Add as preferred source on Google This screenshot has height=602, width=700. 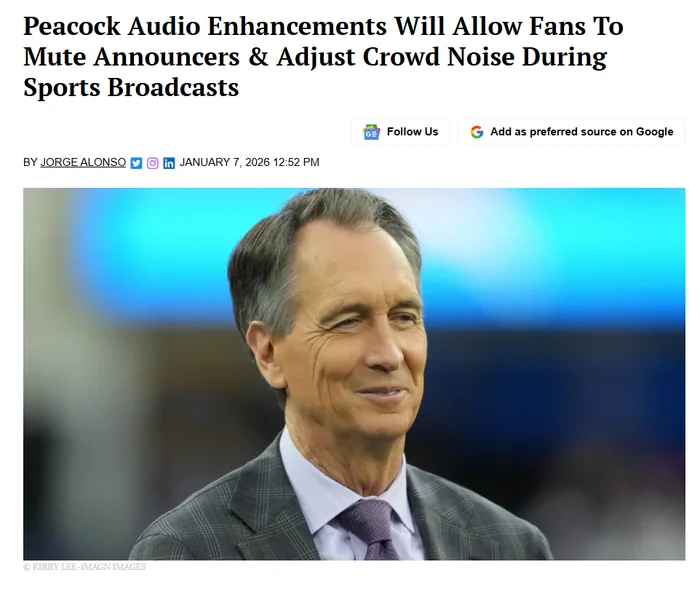click(x=571, y=132)
